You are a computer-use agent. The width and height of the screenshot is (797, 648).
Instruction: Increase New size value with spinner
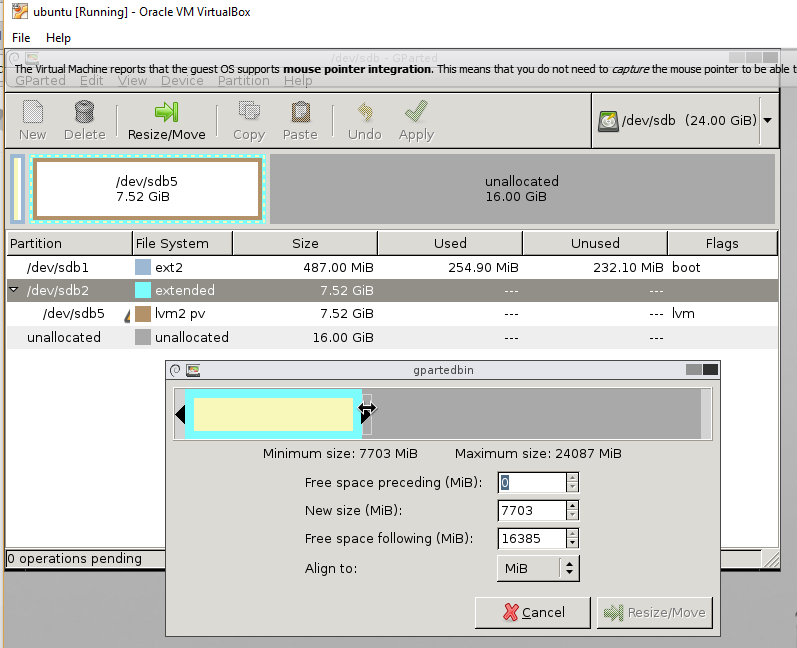pos(572,506)
